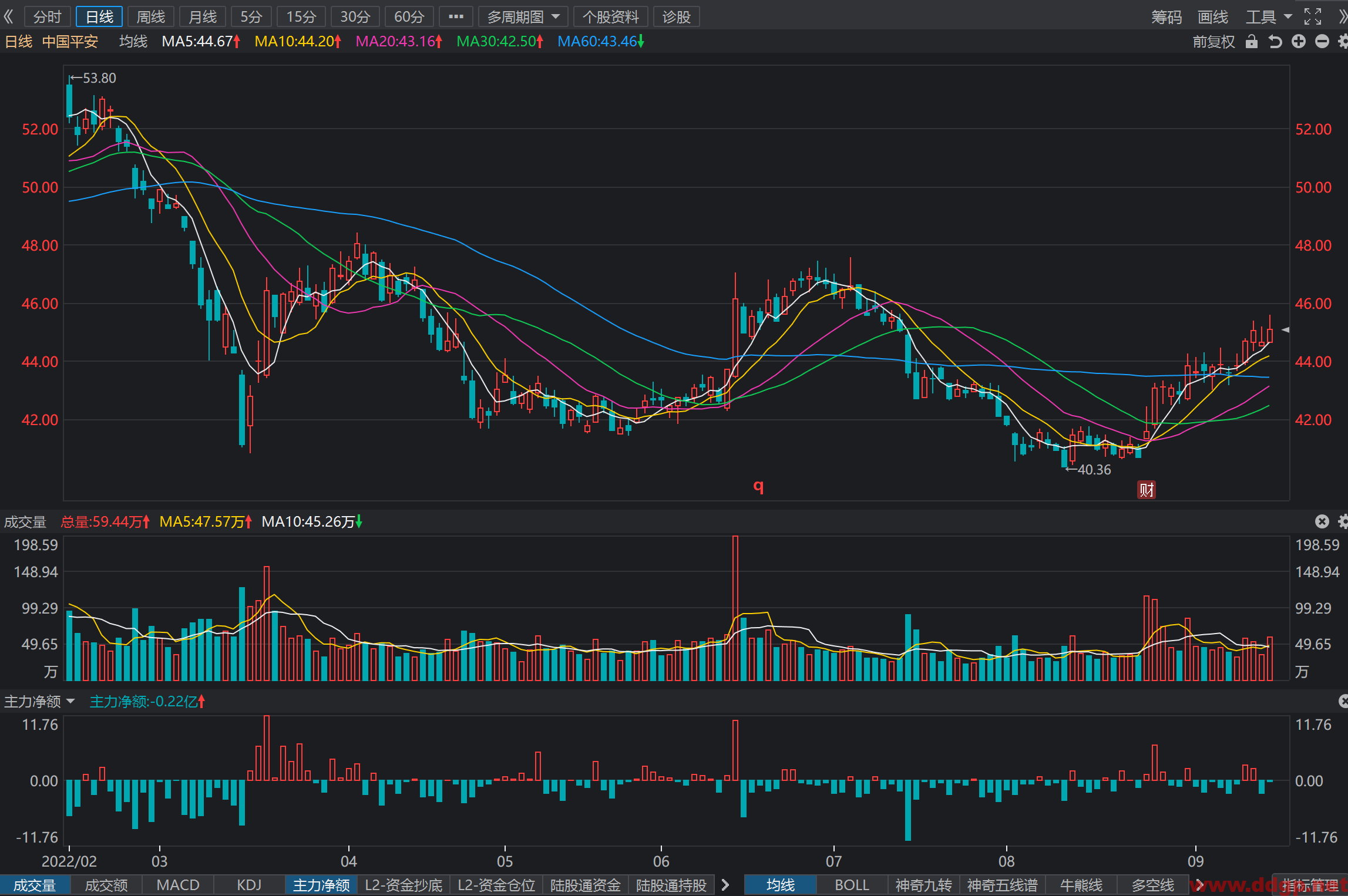Select the MACD indicator tab
1348x896 pixels.
click(x=178, y=885)
